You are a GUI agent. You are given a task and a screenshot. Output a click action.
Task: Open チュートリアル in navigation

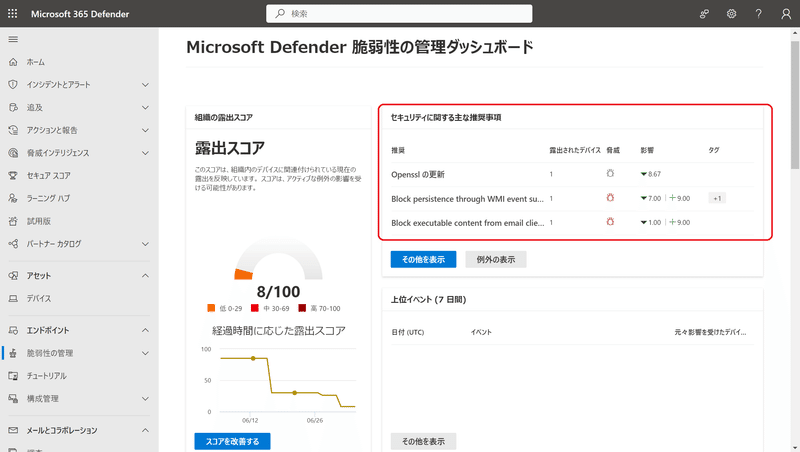pyautogui.click(x=46, y=376)
